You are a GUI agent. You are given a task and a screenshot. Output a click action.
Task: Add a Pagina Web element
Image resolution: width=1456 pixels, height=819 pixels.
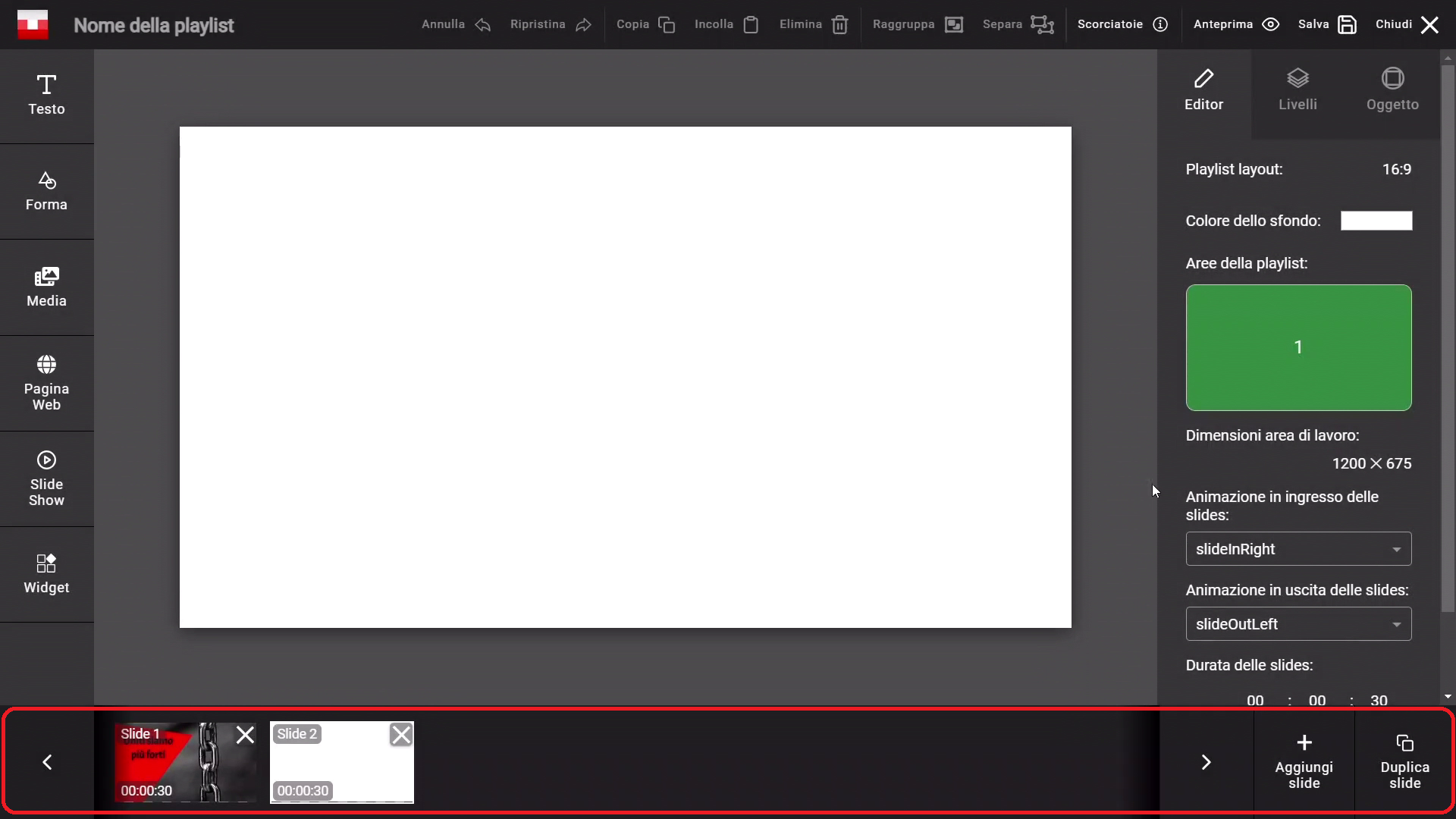[x=46, y=383]
